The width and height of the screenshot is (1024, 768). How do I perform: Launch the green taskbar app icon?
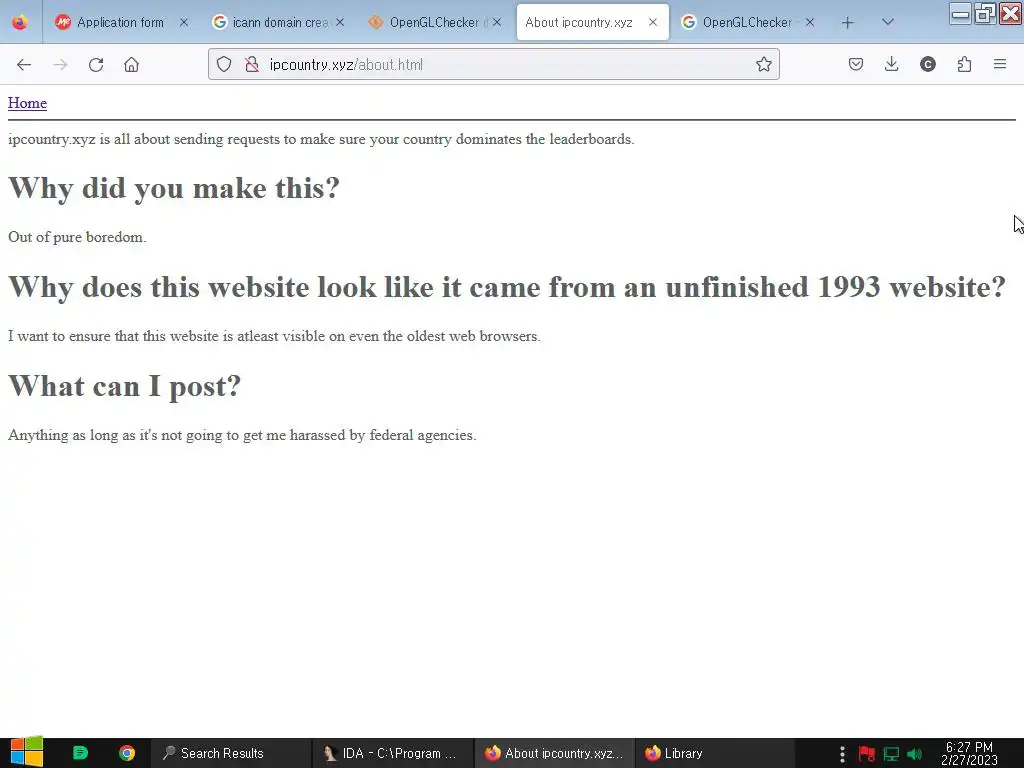(80, 753)
